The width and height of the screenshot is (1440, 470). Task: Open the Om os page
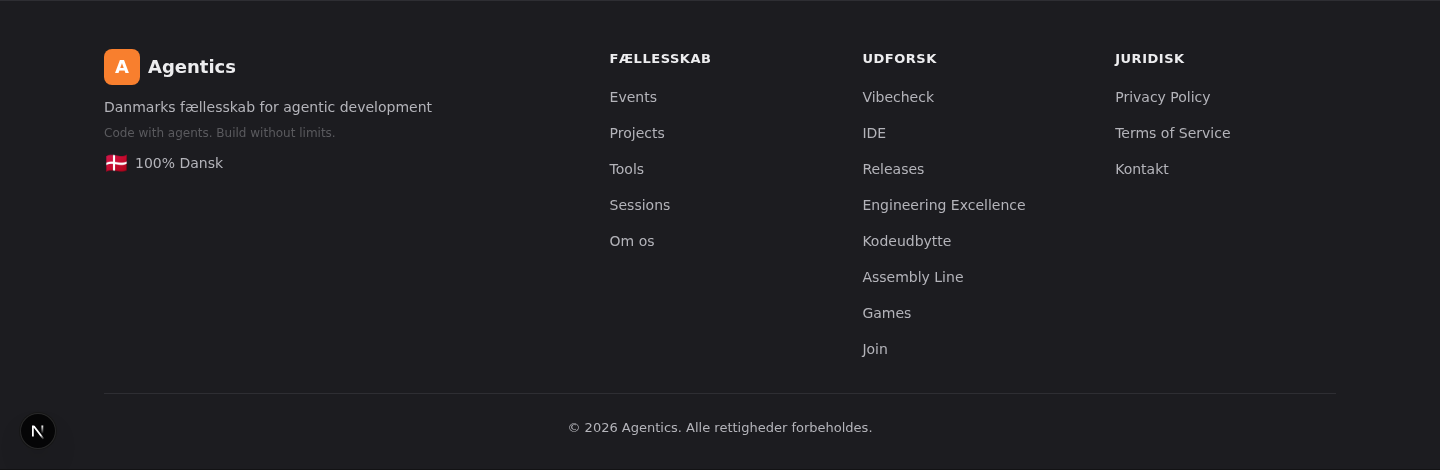click(x=632, y=241)
